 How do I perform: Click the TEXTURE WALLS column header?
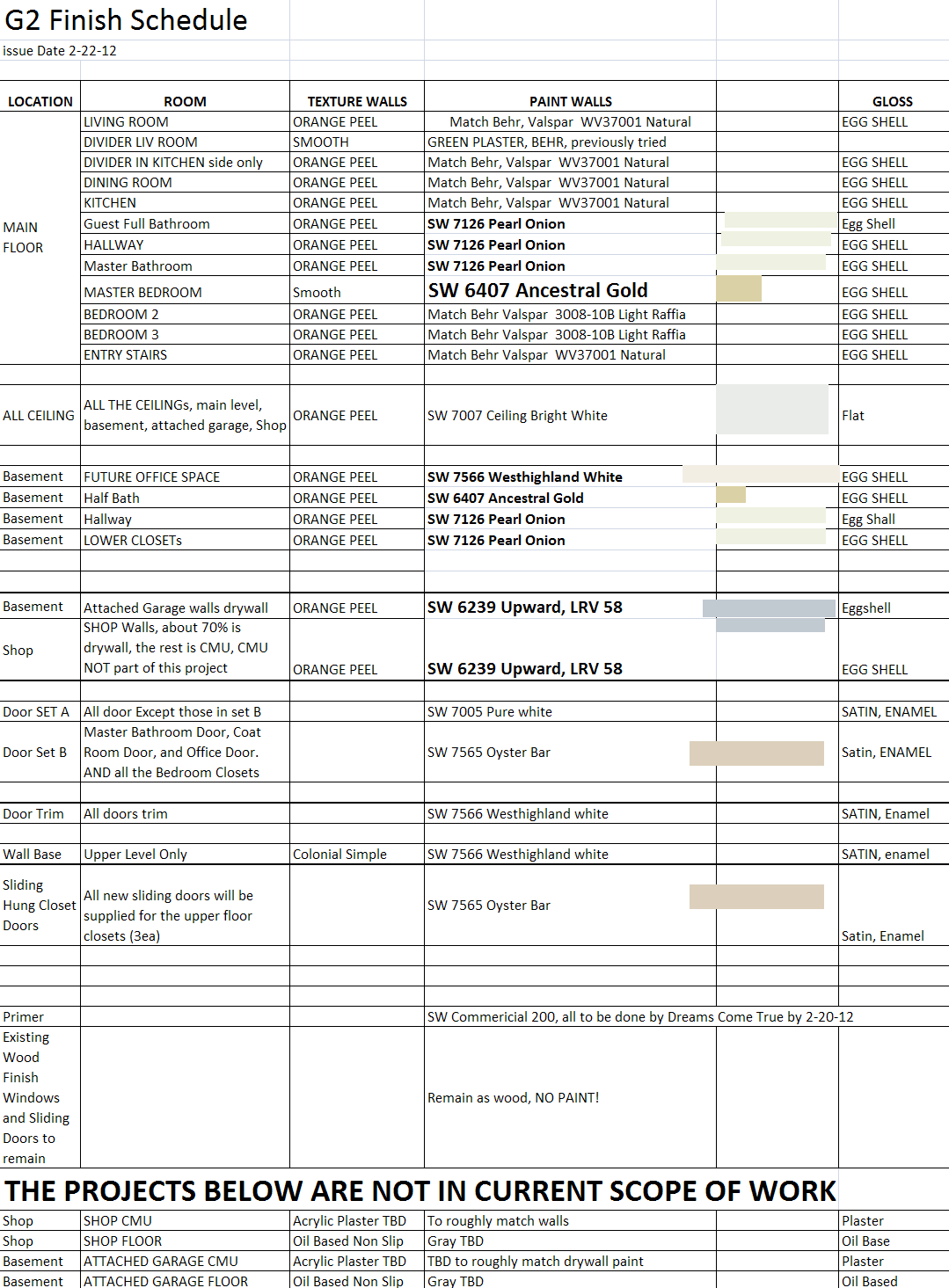(357, 101)
